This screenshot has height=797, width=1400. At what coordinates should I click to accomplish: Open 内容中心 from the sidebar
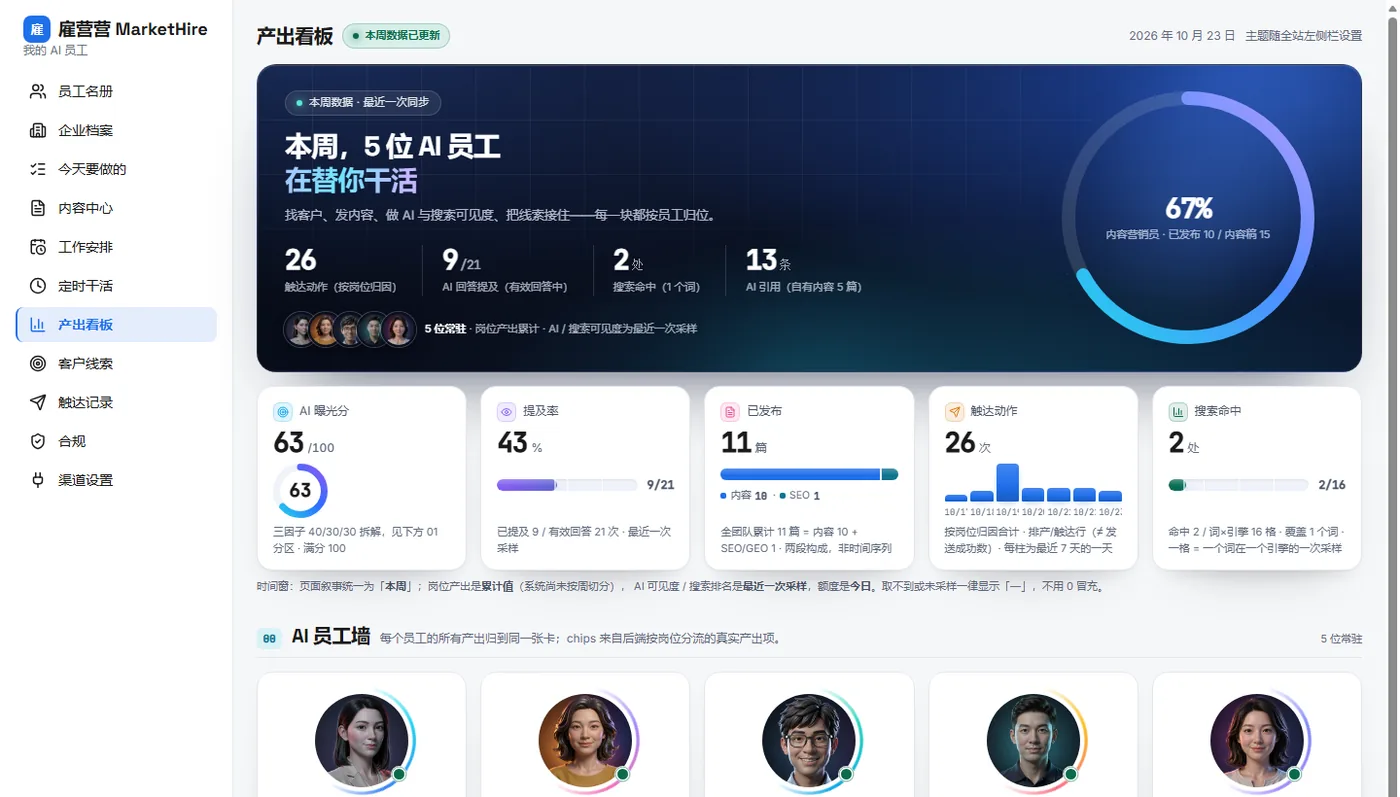tap(116, 208)
